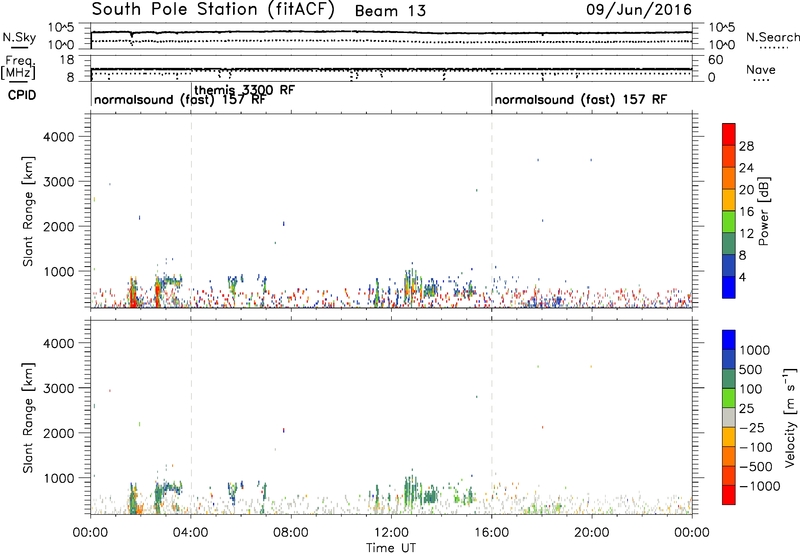800x554 pixels.
Task: Click the '-1000' label on the Velocity colorbar
Action: (759, 486)
